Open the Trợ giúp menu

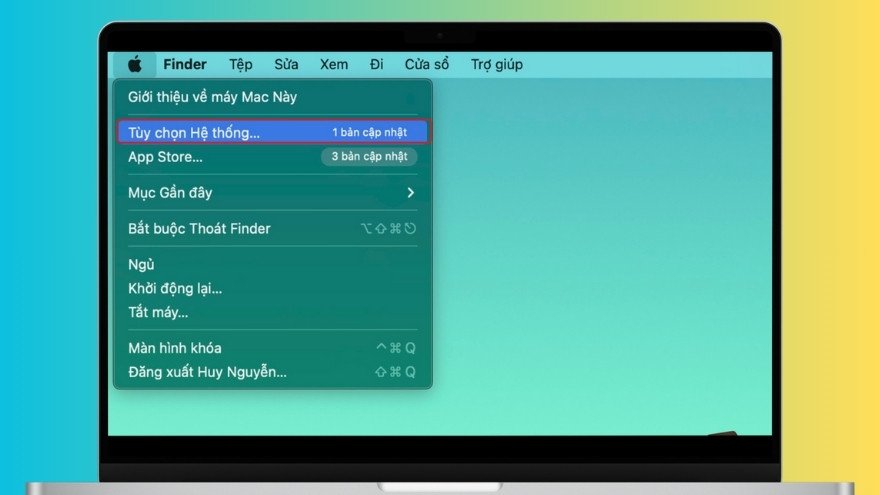pos(497,65)
